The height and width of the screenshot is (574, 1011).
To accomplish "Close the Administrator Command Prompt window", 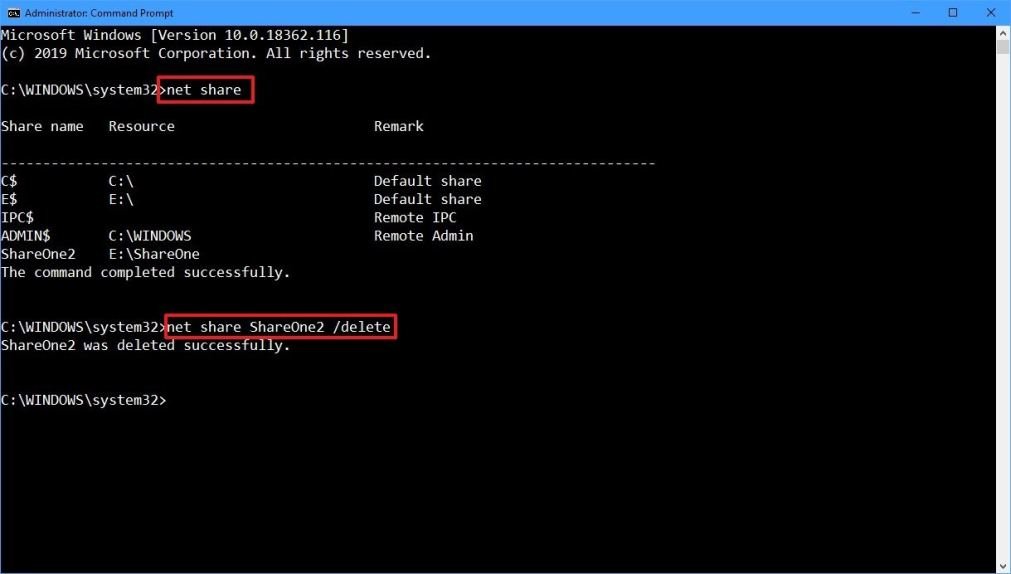I will (x=989, y=12).
